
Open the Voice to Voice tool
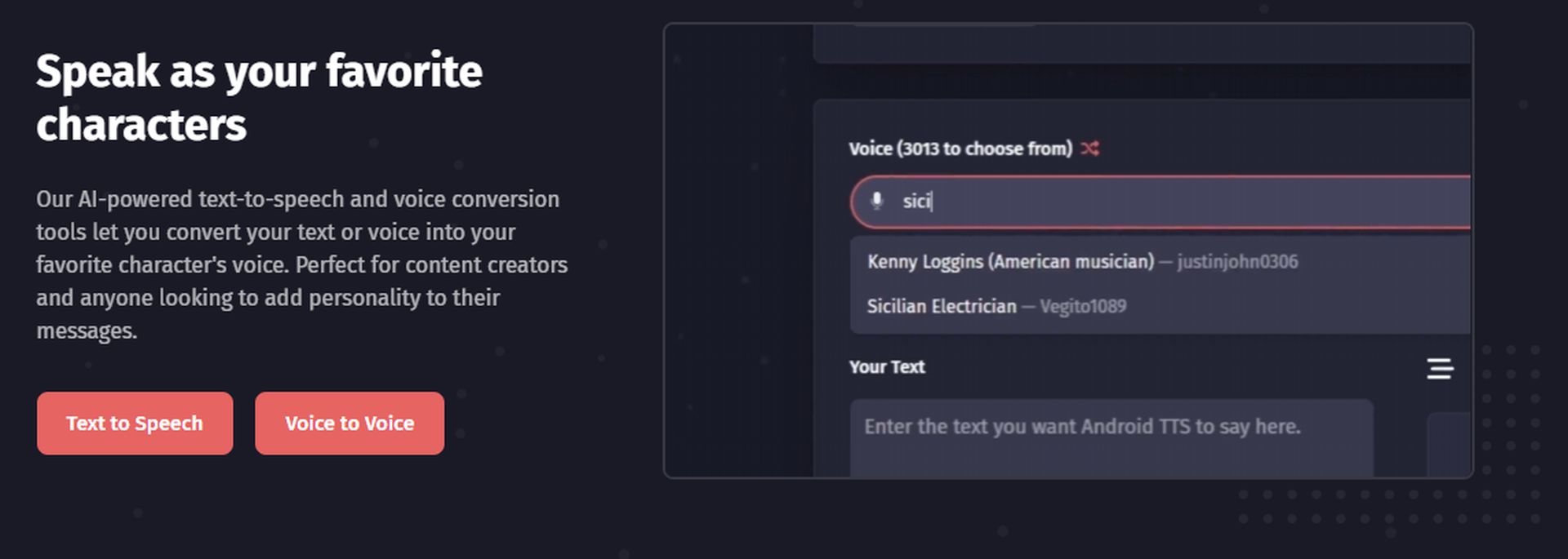(350, 423)
